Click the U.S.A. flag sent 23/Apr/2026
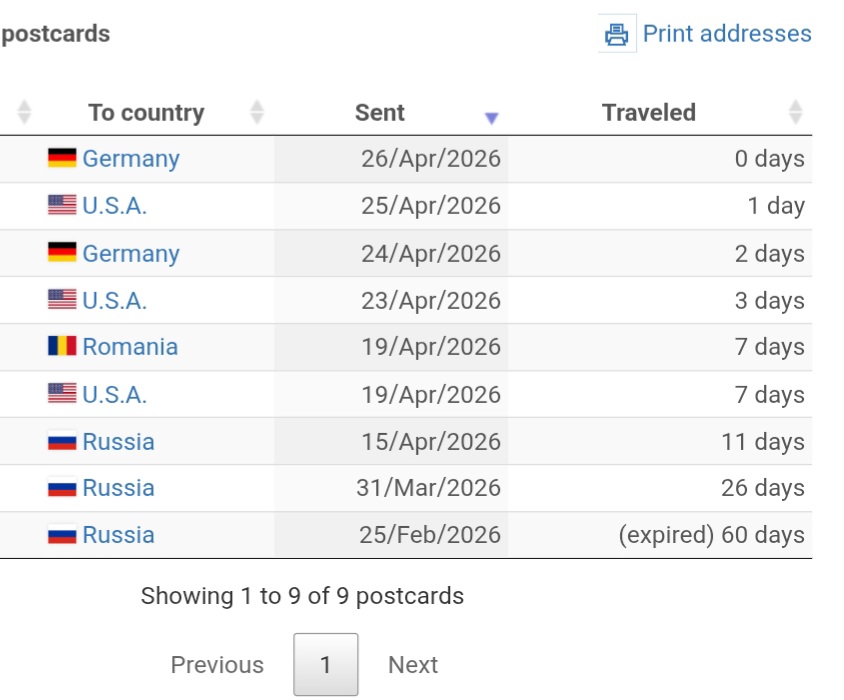Viewport: 844px width, 700px height. (x=62, y=299)
